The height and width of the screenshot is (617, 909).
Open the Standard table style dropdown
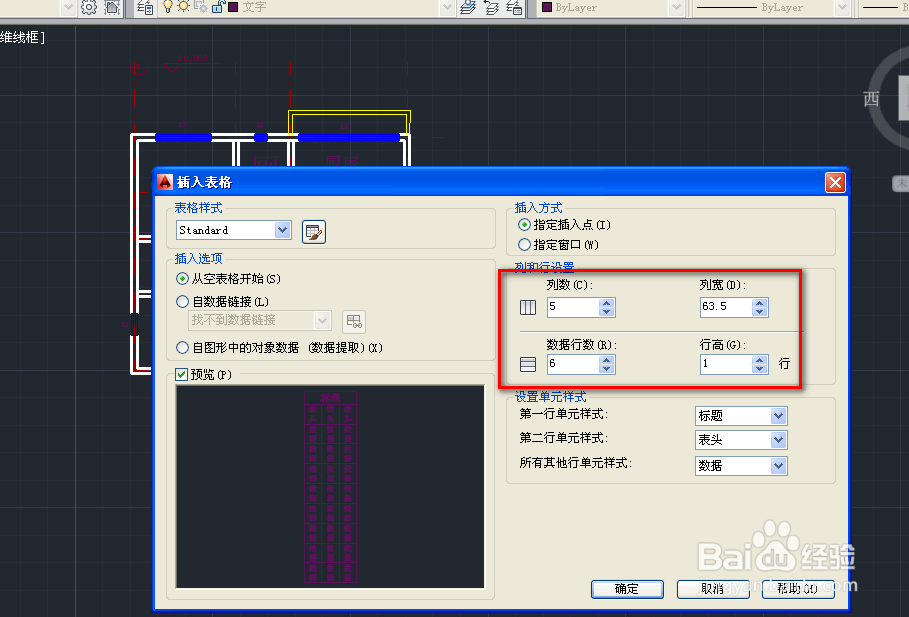pyautogui.click(x=280, y=230)
